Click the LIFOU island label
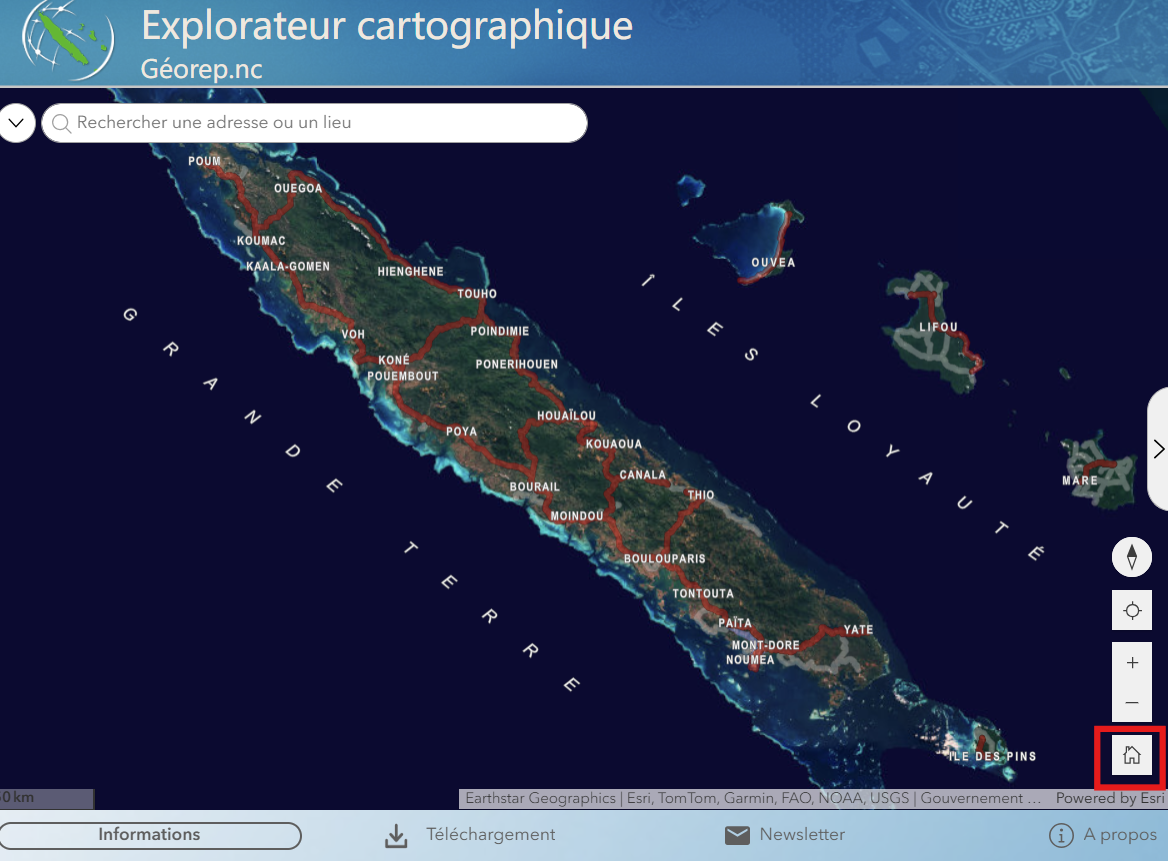This screenshot has width=1168, height=861. [938, 327]
